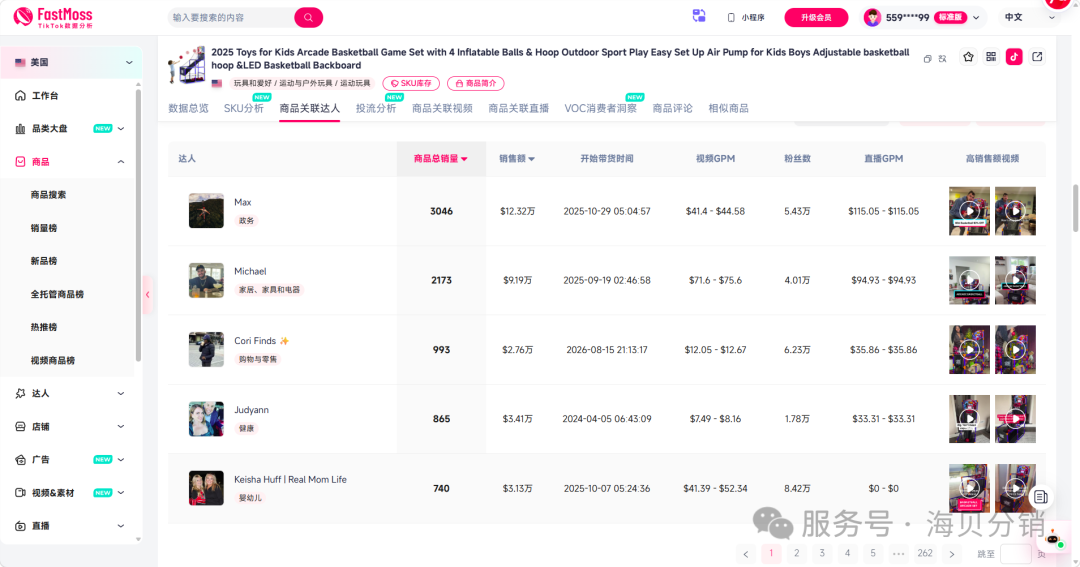Click the 跳至 page number input
The image size is (1080, 567).
tap(1016, 553)
